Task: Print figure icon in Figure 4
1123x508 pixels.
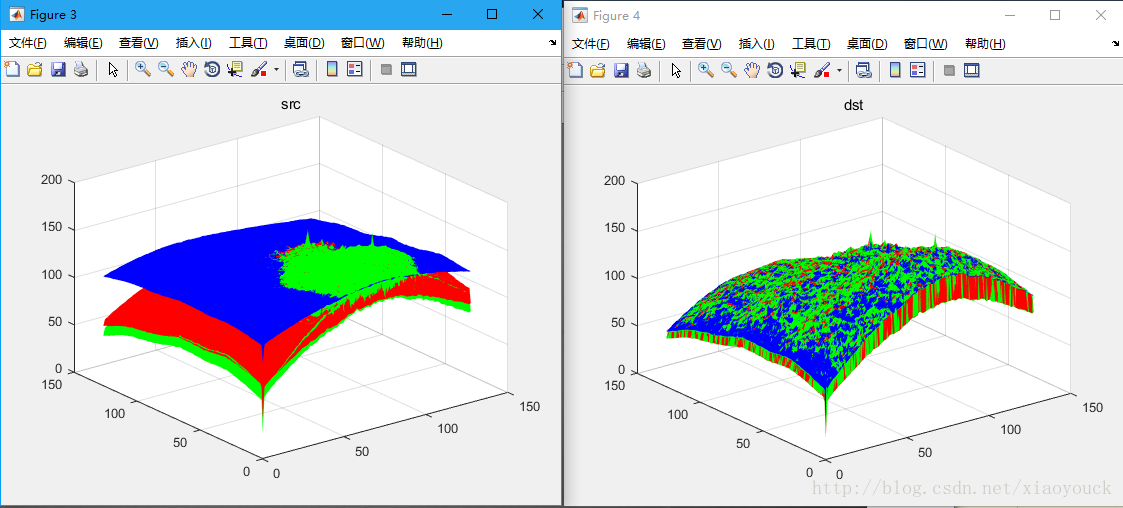Action: pyautogui.click(x=644, y=70)
